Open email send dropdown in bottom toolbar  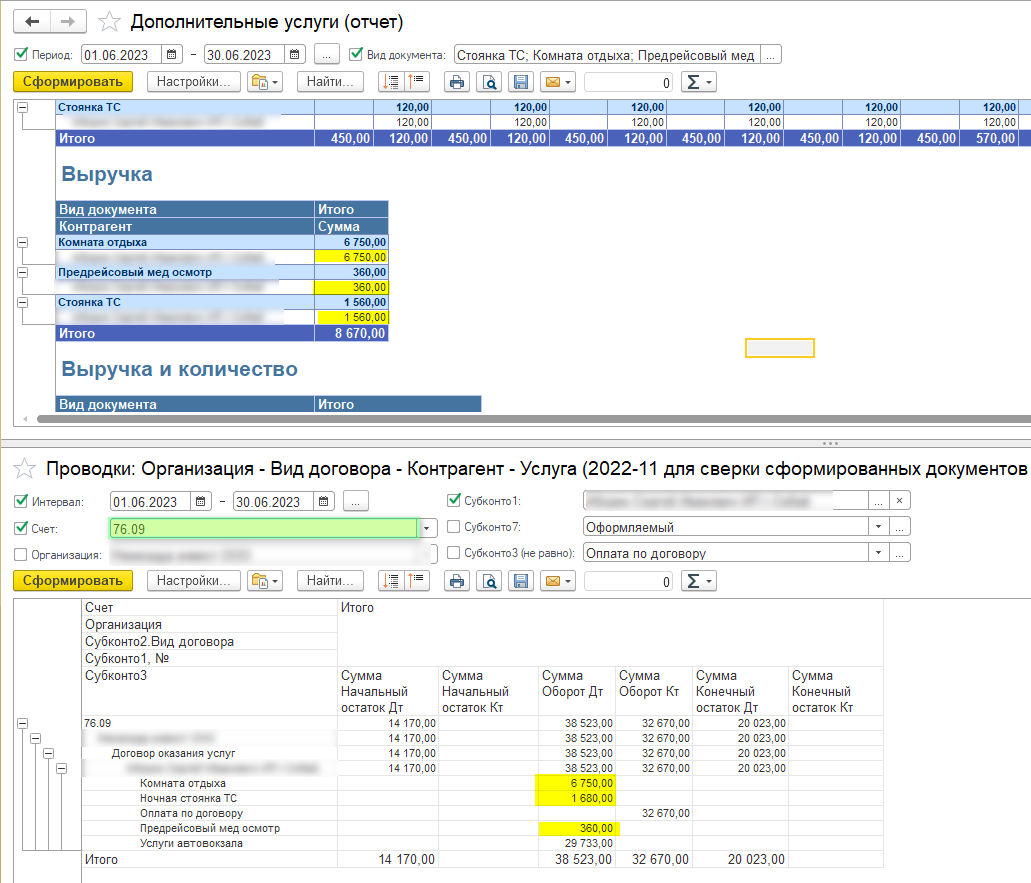click(557, 580)
